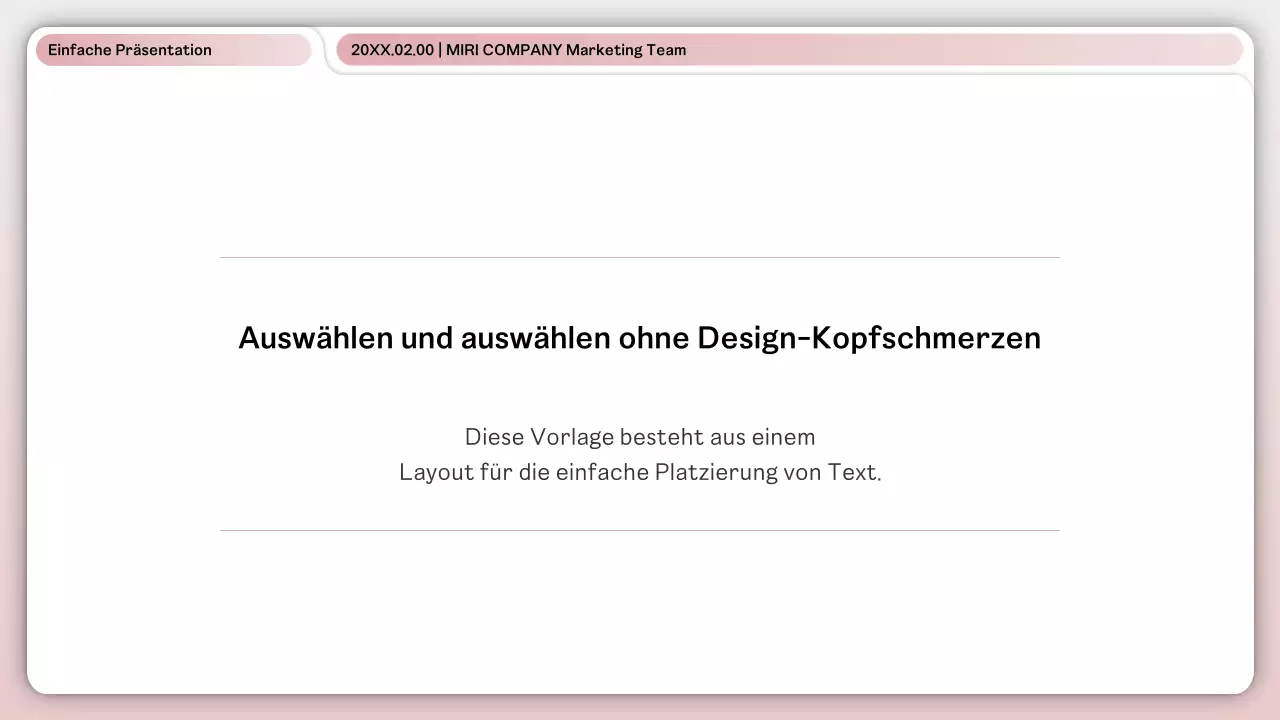1280x720 pixels.
Task: Select the body text 'Diese Vorlage besteht aus einem'
Action: pos(639,437)
